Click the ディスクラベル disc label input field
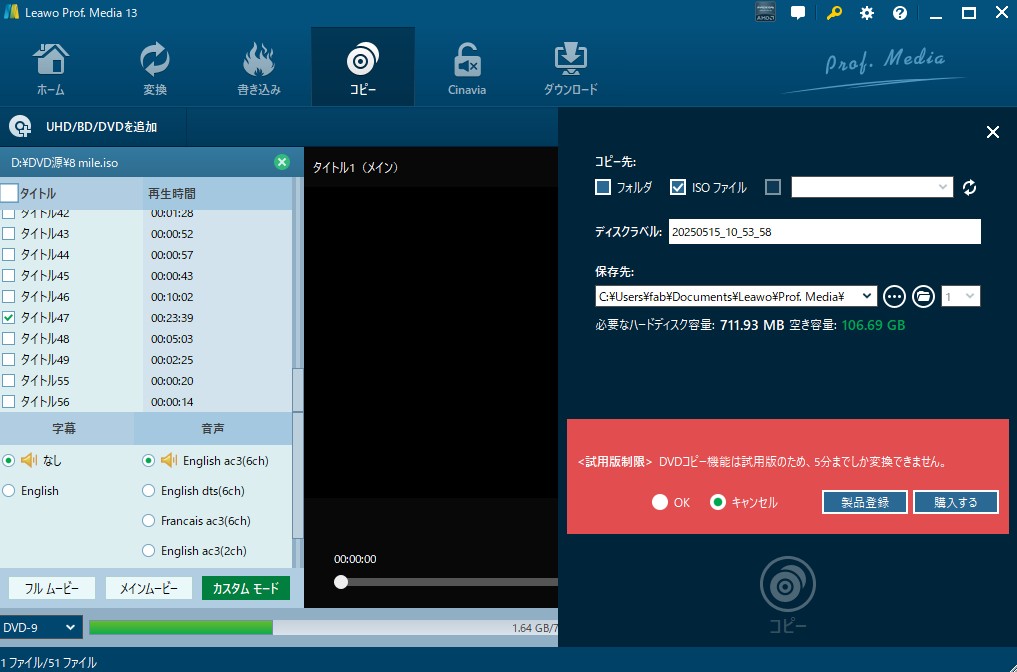1017x672 pixels. (x=824, y=232)
